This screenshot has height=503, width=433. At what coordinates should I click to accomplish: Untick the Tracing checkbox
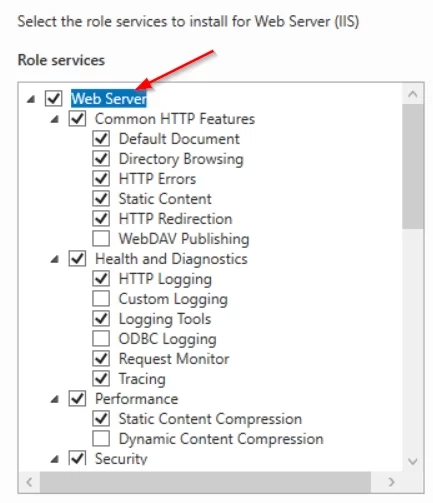click(101, 379)
